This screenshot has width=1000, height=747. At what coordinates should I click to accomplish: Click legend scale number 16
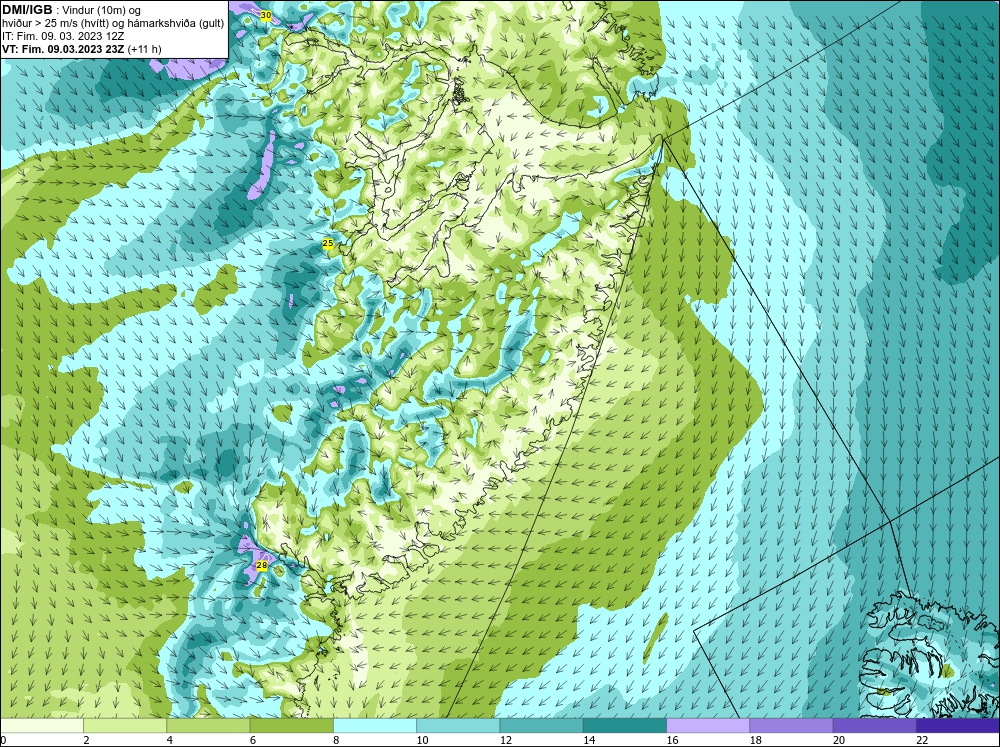[672, 740]
